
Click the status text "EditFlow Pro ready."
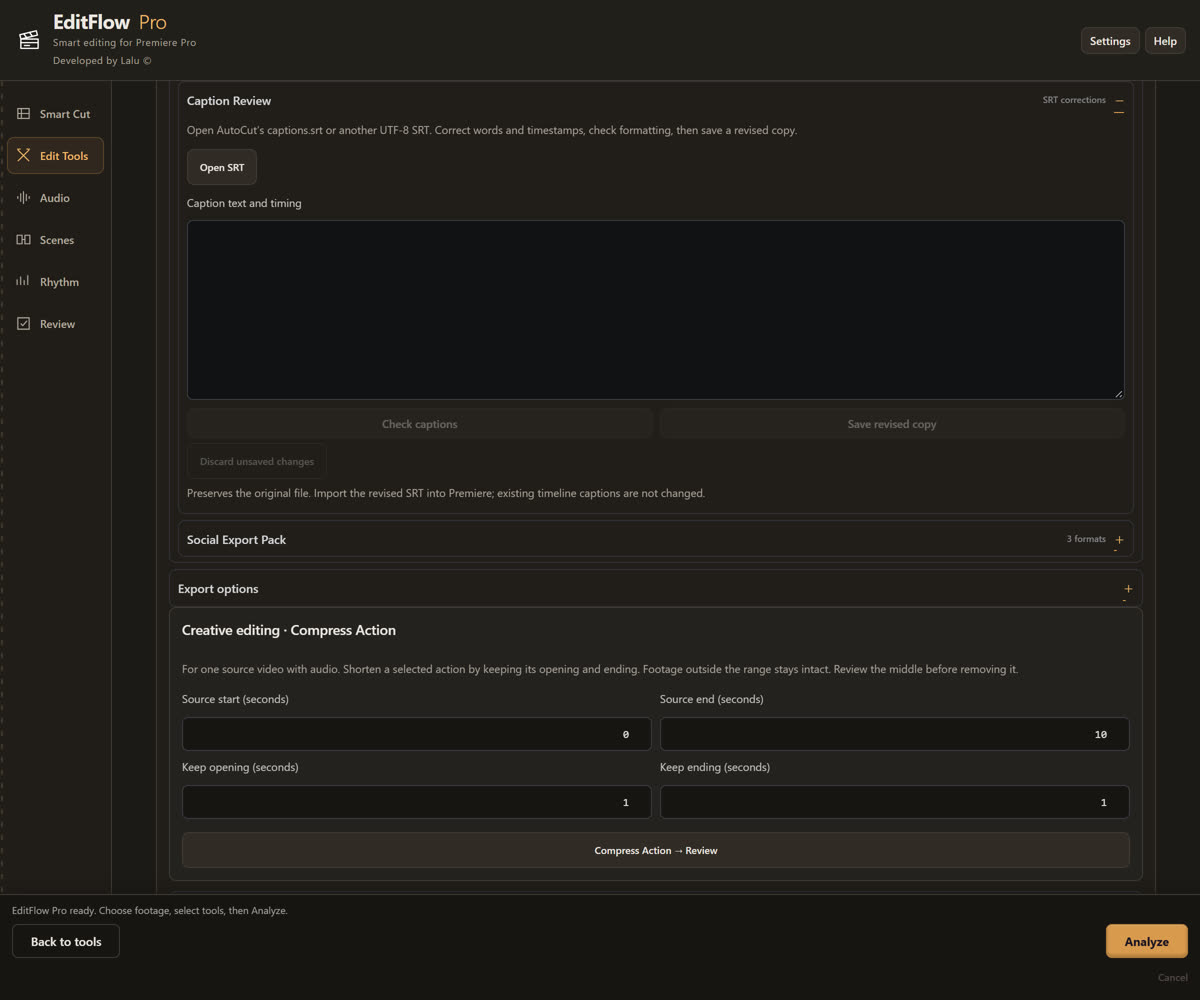tap(54, 911)
